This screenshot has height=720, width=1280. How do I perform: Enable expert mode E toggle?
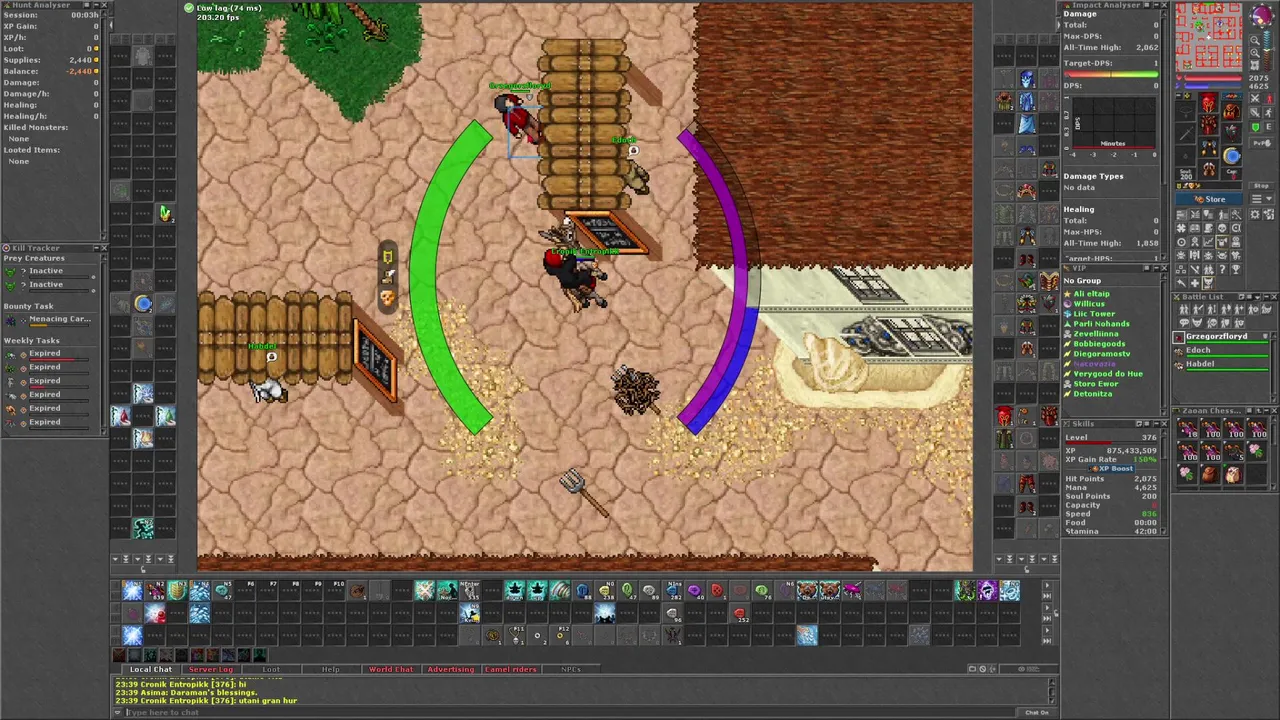click(1268, 126)
